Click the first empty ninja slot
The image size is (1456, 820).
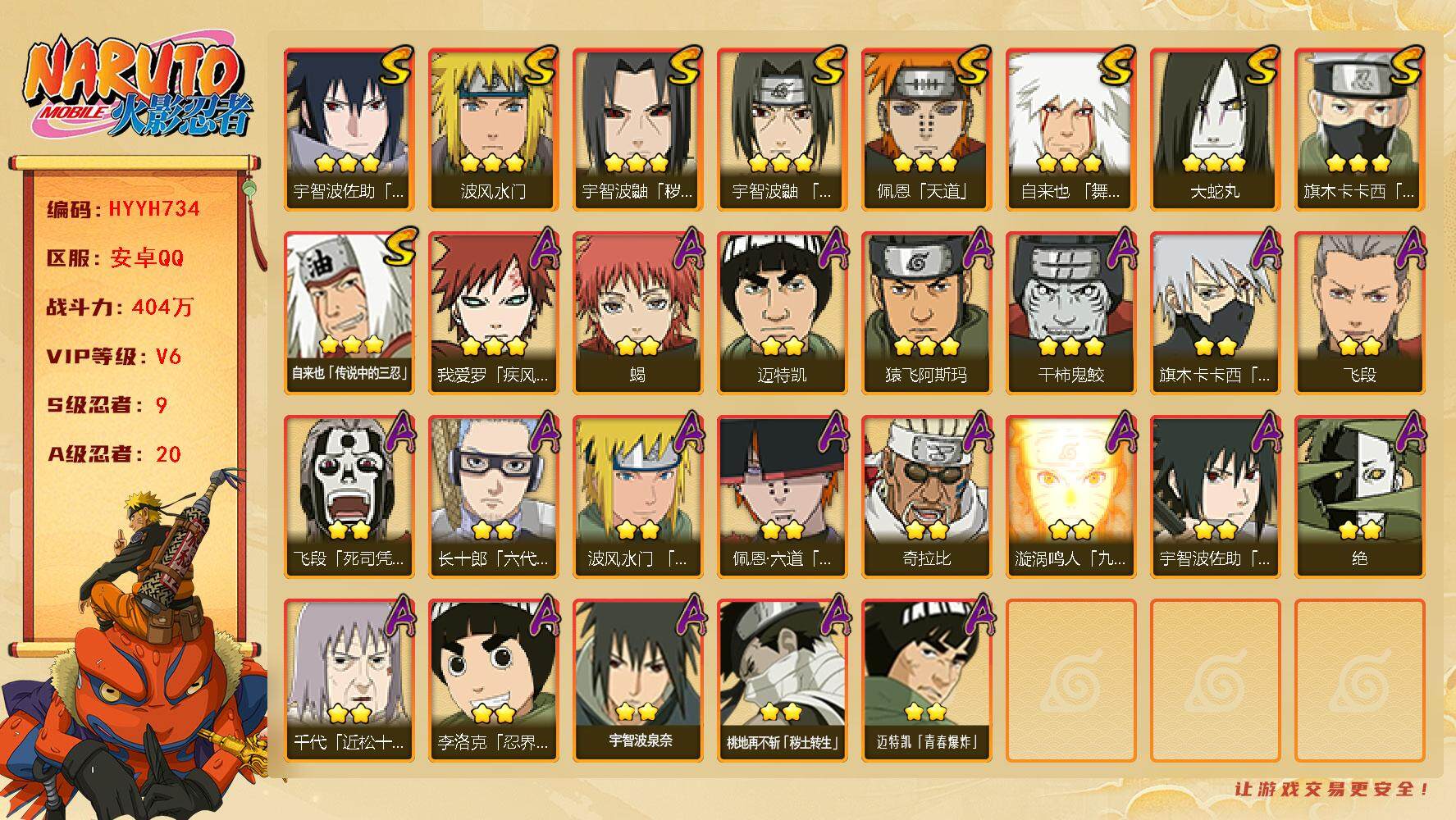(x=1070, y=680)
